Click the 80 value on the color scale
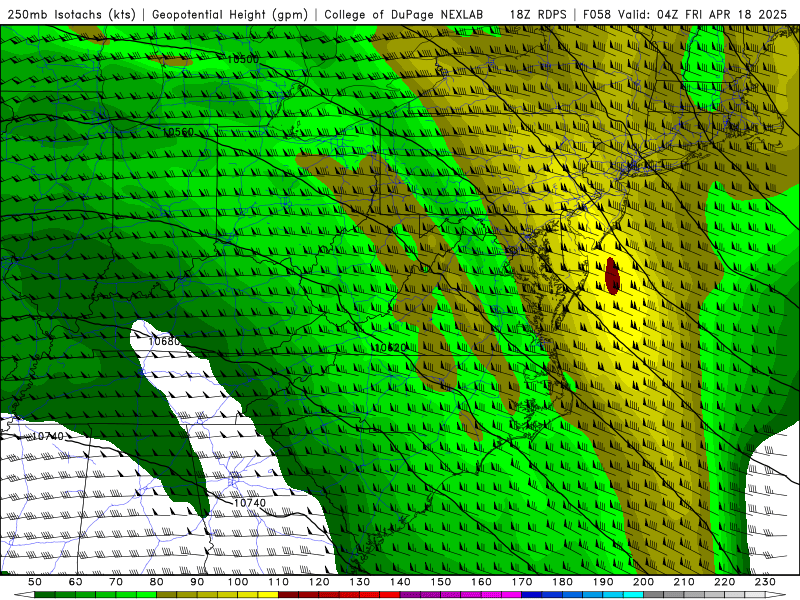This screenshot has height=600, width=800. 157,582
